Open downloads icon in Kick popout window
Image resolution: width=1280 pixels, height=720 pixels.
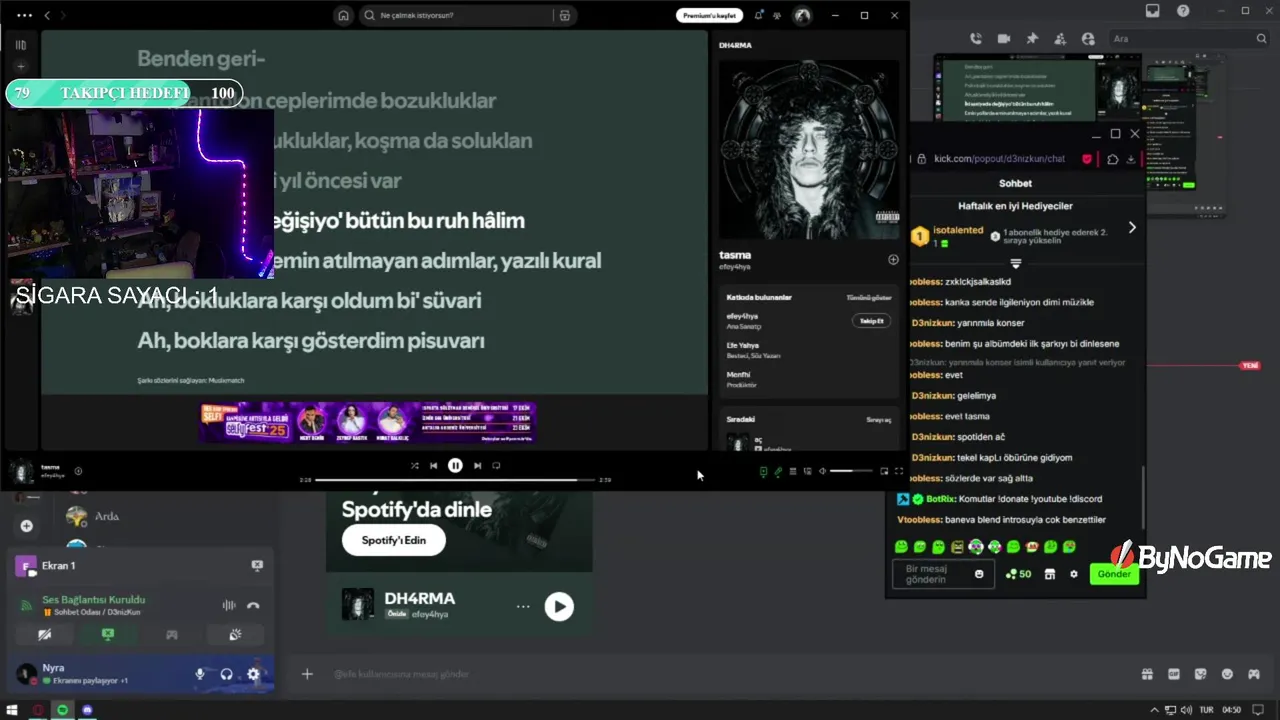[x=1131, y=158]
